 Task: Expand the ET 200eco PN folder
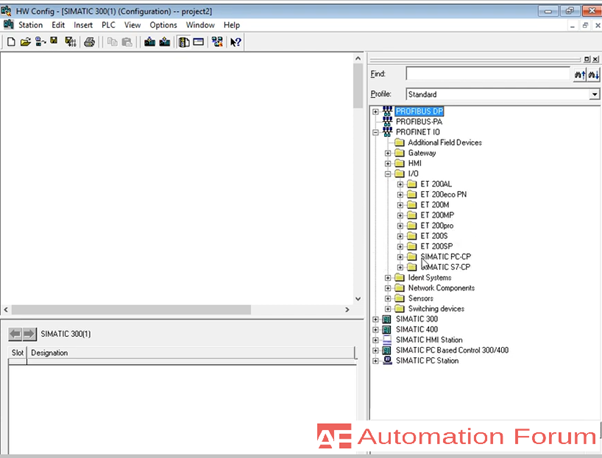tap(400, 195)
